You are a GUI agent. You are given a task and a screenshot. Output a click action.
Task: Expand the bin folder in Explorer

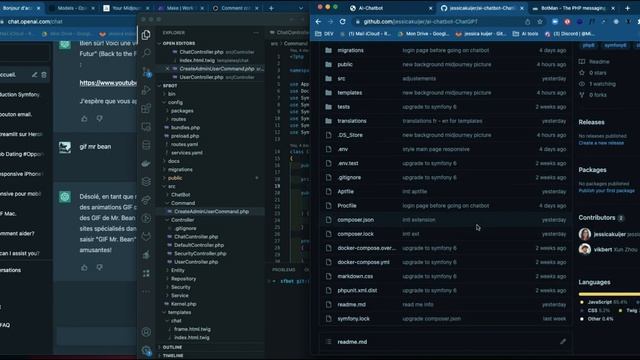[171, 94]
